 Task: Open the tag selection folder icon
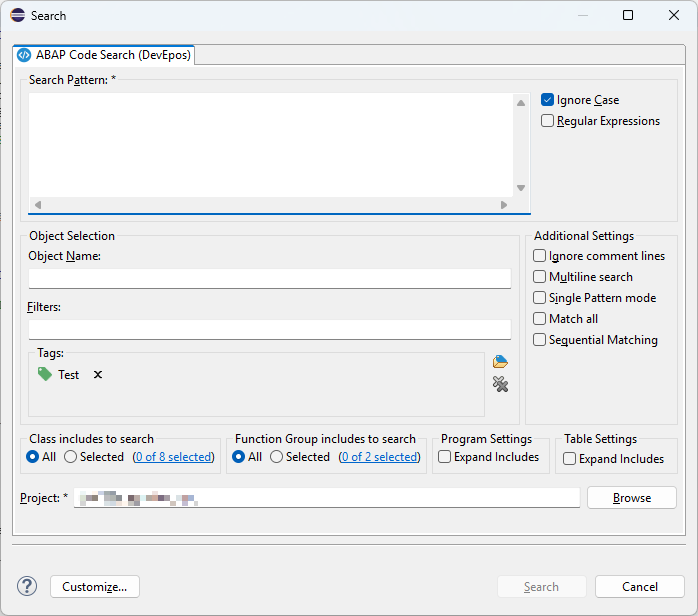tap(500, 362)
